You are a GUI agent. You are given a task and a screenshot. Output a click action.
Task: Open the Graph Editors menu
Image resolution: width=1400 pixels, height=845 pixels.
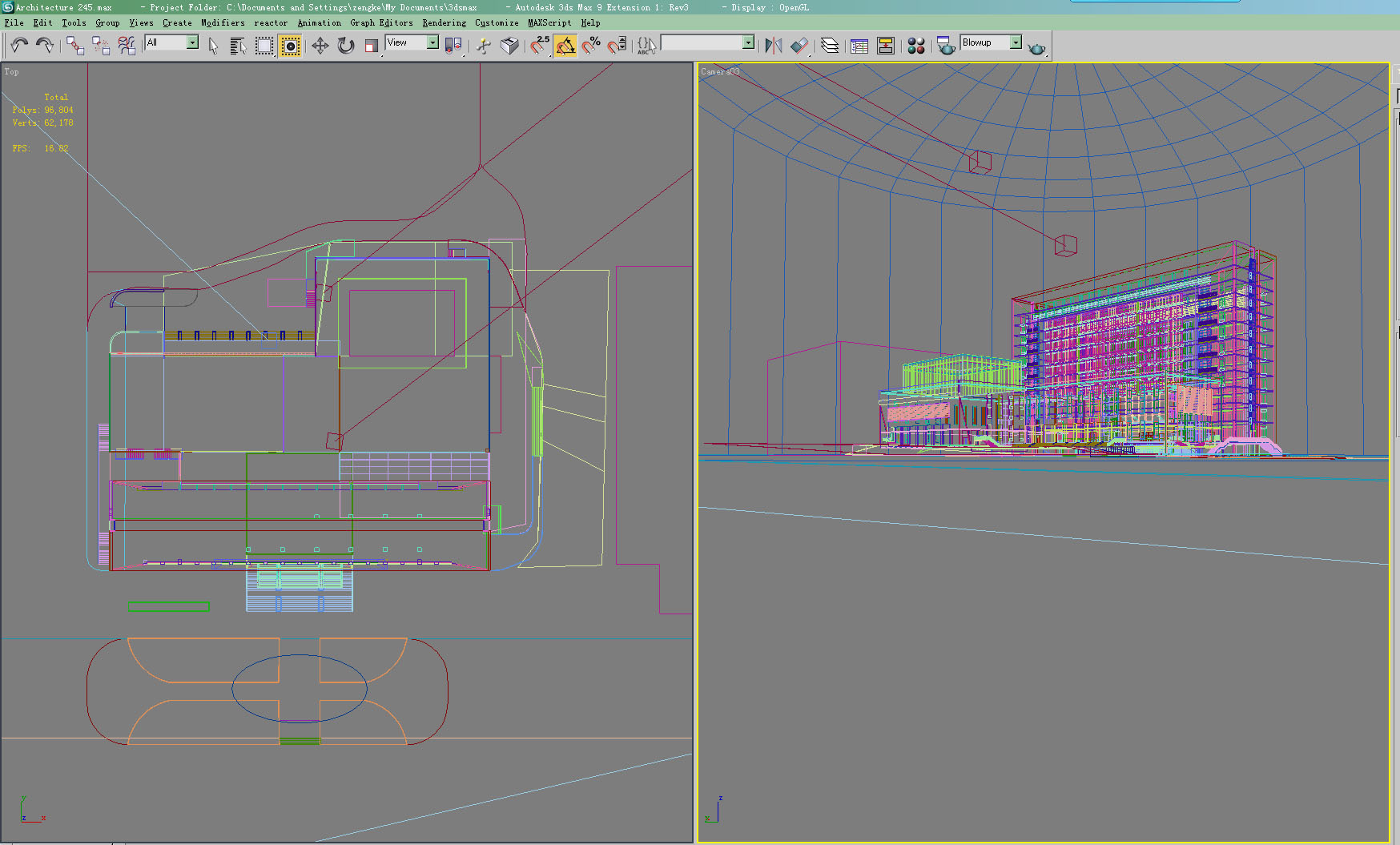381,22
